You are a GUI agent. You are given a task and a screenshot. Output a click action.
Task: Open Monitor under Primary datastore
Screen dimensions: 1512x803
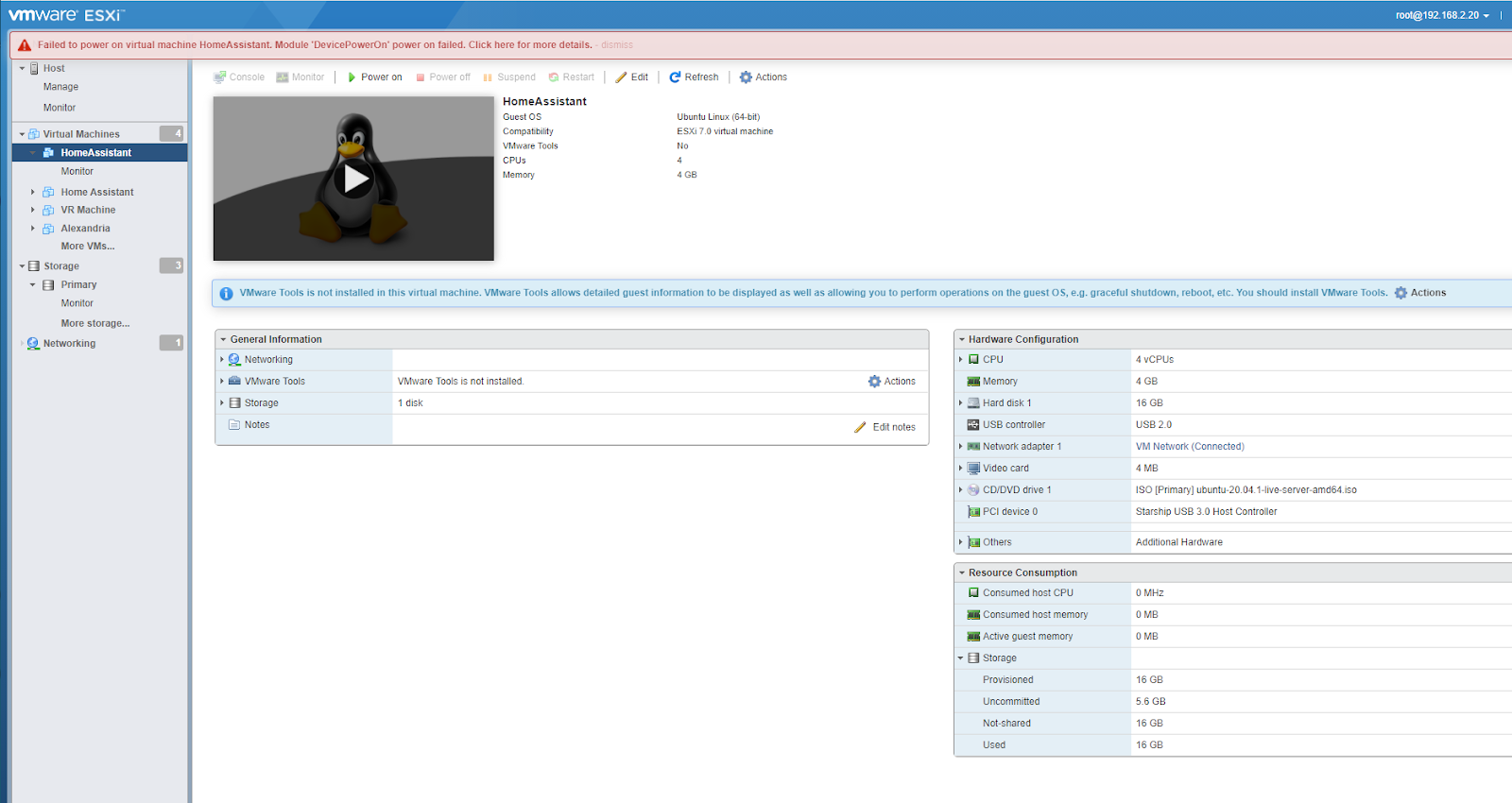tap(77, 303)
